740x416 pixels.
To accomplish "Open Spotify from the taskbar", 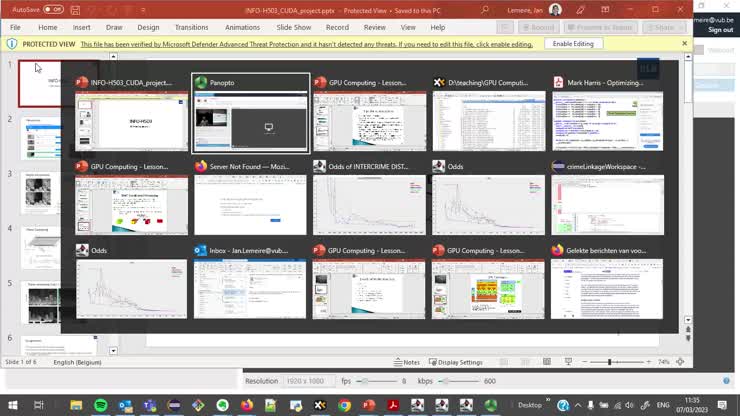I will 101,405.
